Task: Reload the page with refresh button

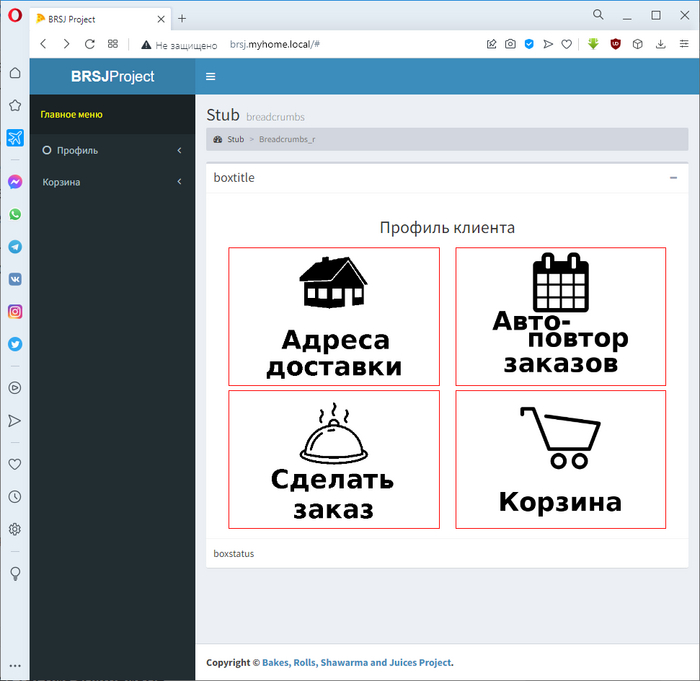Action: tap(90, 44)
